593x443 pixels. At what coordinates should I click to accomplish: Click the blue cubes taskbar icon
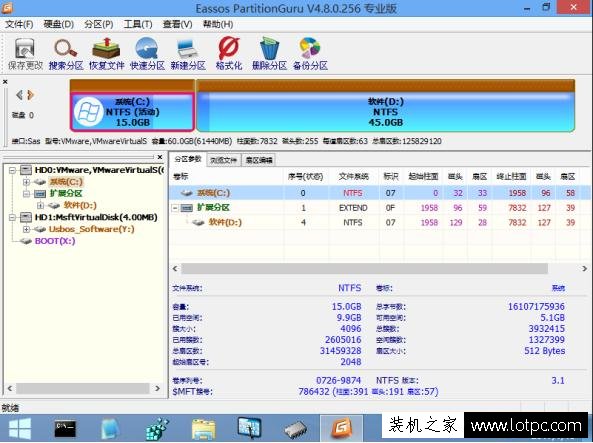[157, 429]
